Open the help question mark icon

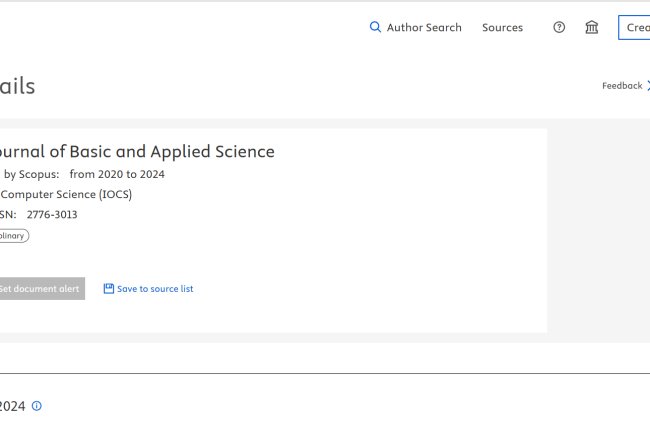(x=559, y=27)
